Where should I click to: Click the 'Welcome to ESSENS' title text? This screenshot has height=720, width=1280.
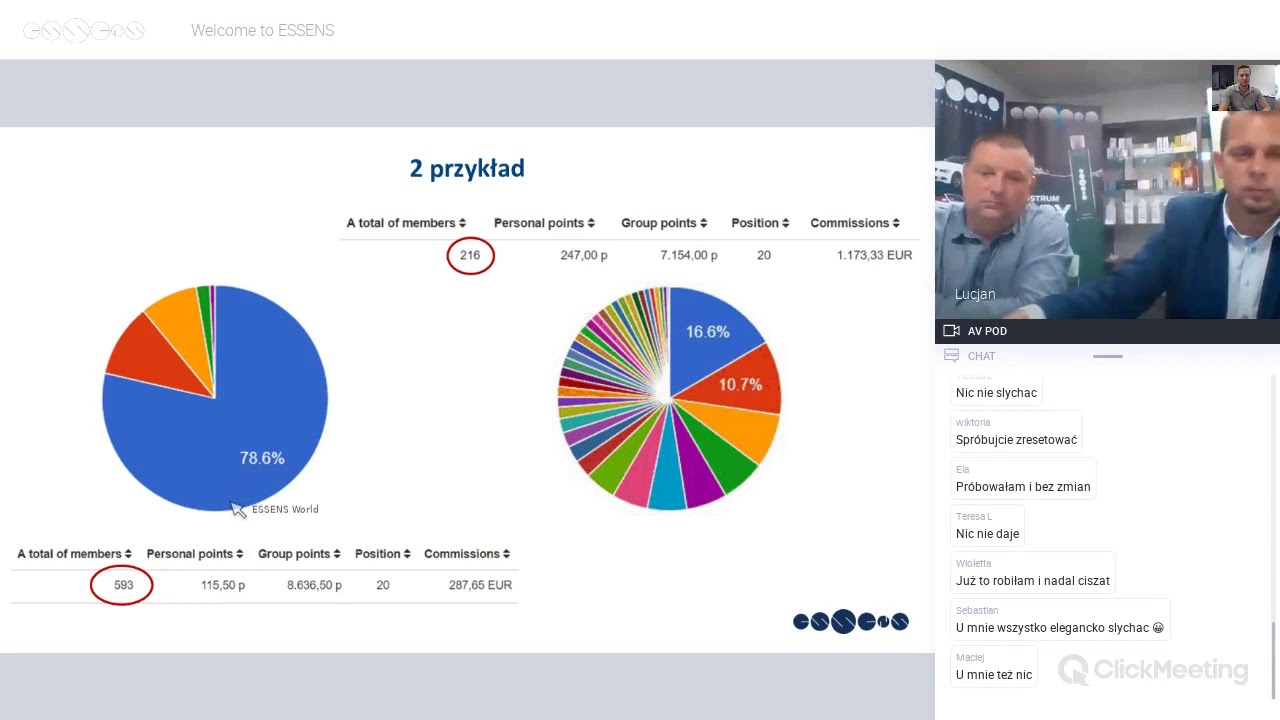tap(262, 31)
